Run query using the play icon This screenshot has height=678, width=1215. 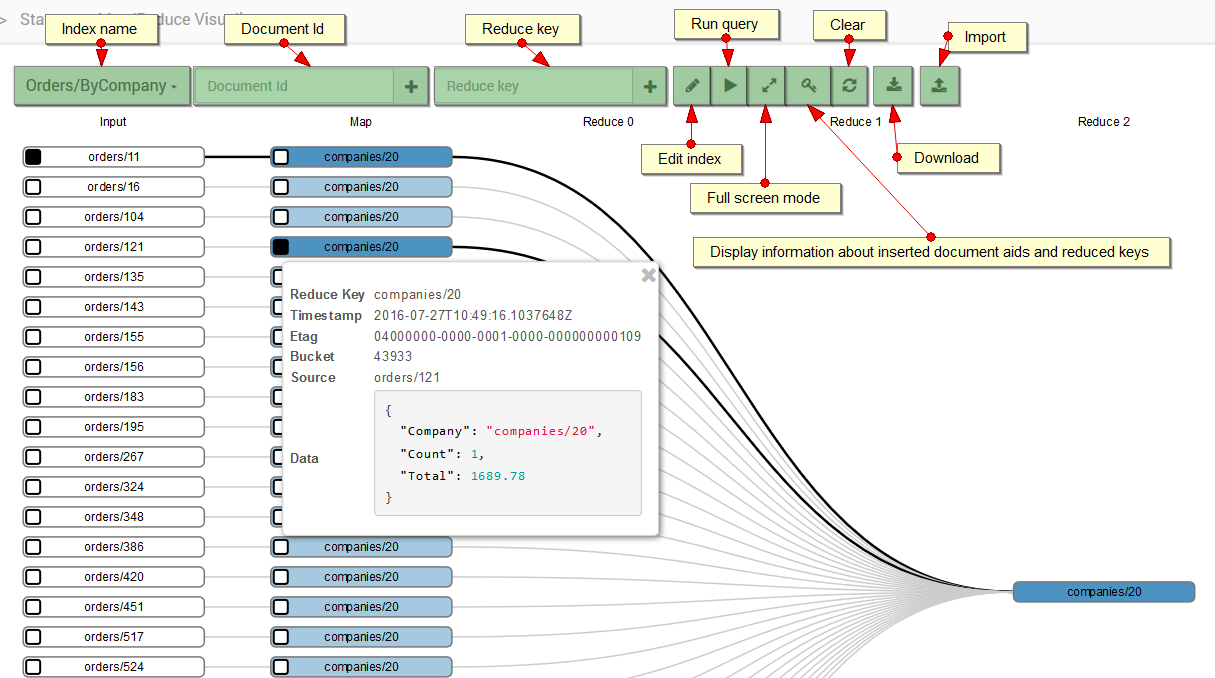(730, 86)
